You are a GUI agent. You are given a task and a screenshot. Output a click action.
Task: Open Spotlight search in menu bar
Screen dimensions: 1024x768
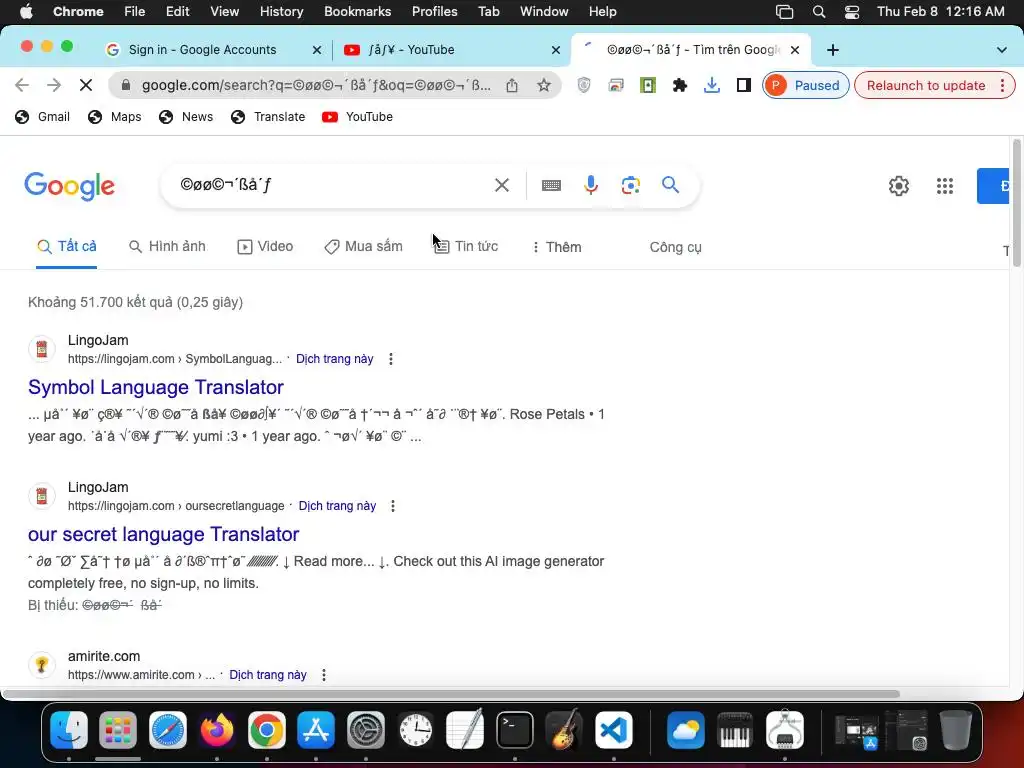point(818,12)
